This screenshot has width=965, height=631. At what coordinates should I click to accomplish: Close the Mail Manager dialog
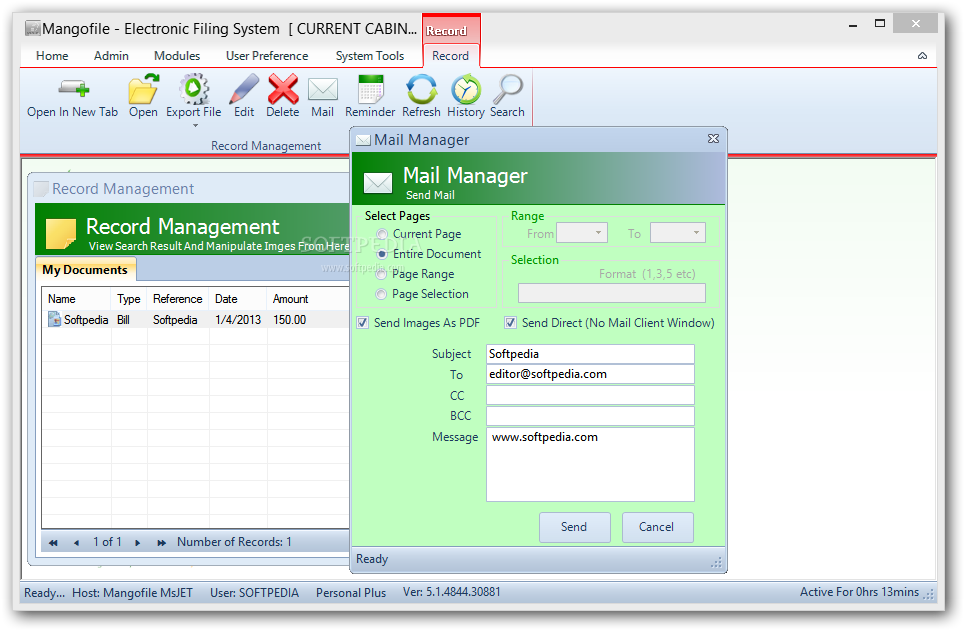(713, 139)
